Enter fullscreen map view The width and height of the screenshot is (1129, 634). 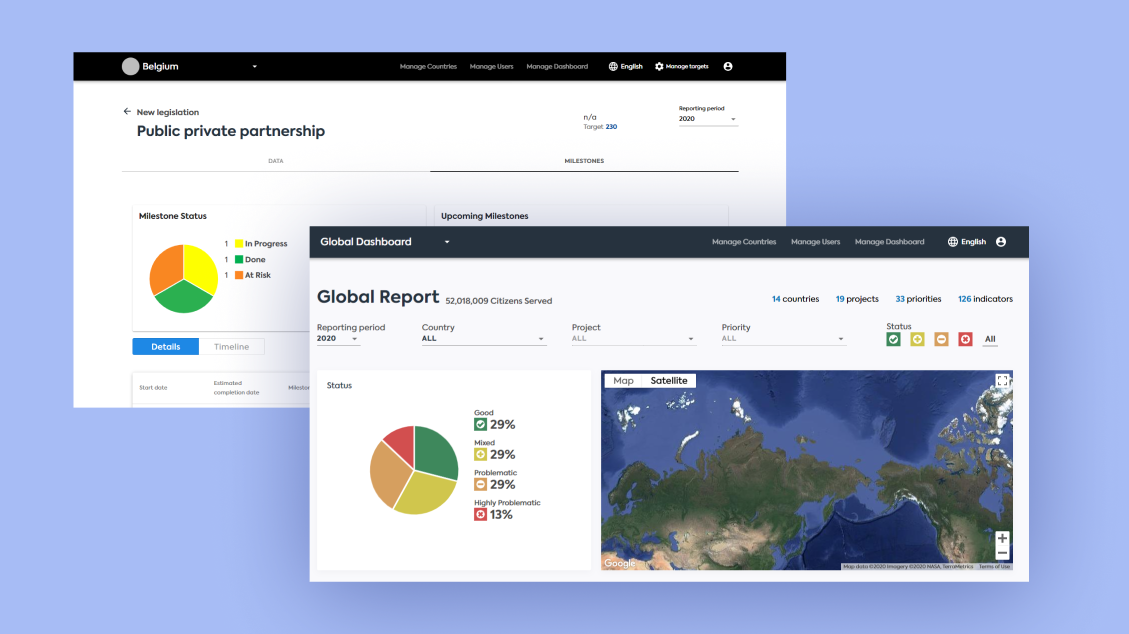pyautogui.click(x=1002, y=381)
